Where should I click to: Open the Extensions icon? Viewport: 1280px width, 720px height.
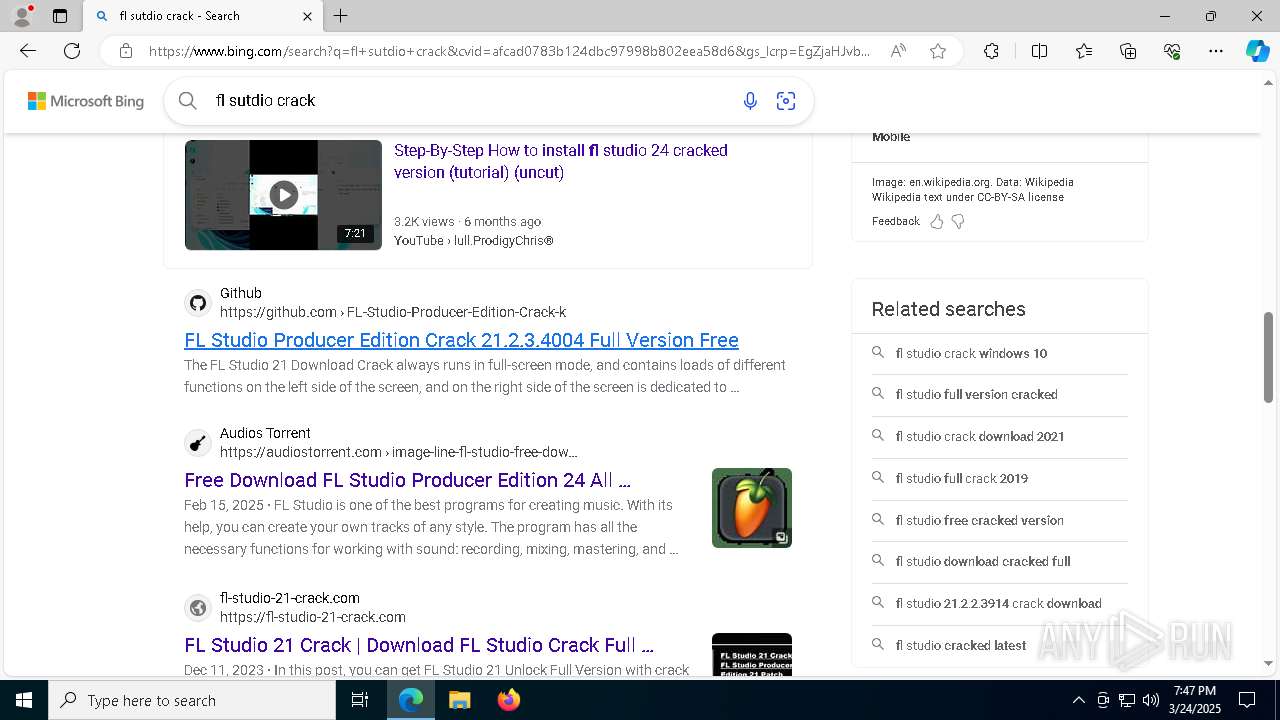tap(991, 51)
